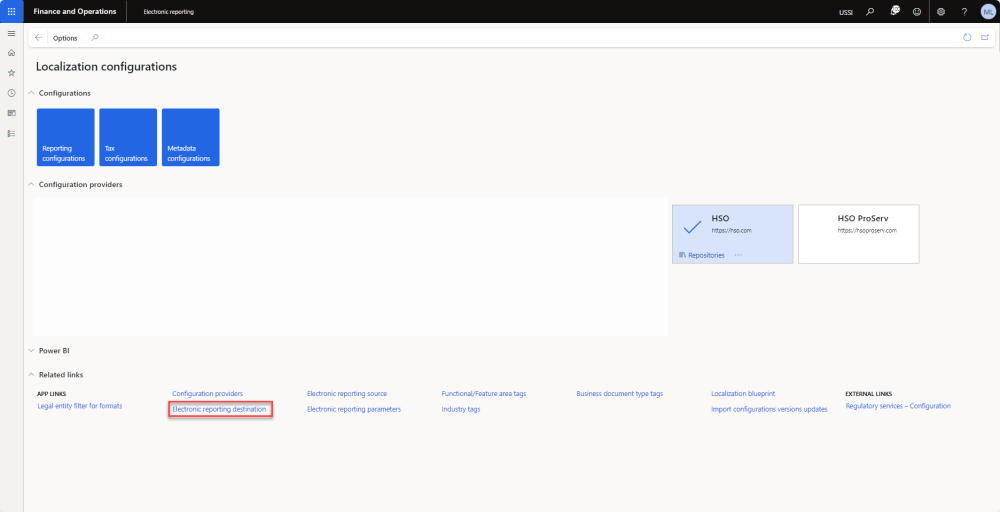The width and height of the screenshot is (1000, 512).
Task: Open Electronic reporting destination link
Action: tap(219, 409)
